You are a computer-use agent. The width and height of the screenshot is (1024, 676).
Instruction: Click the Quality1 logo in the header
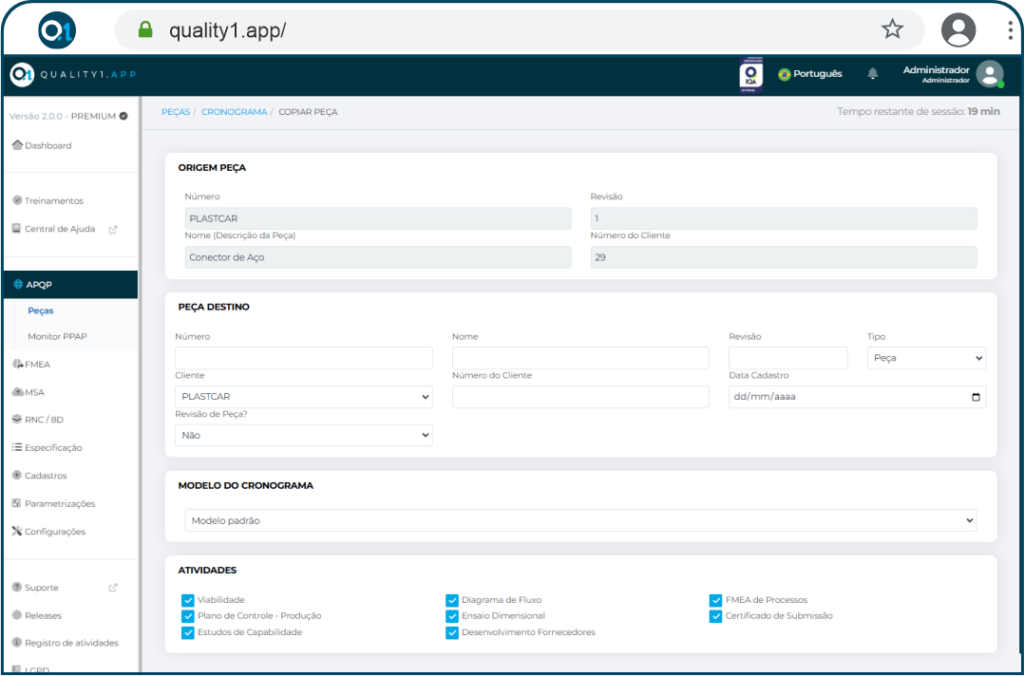click(73, 74)
